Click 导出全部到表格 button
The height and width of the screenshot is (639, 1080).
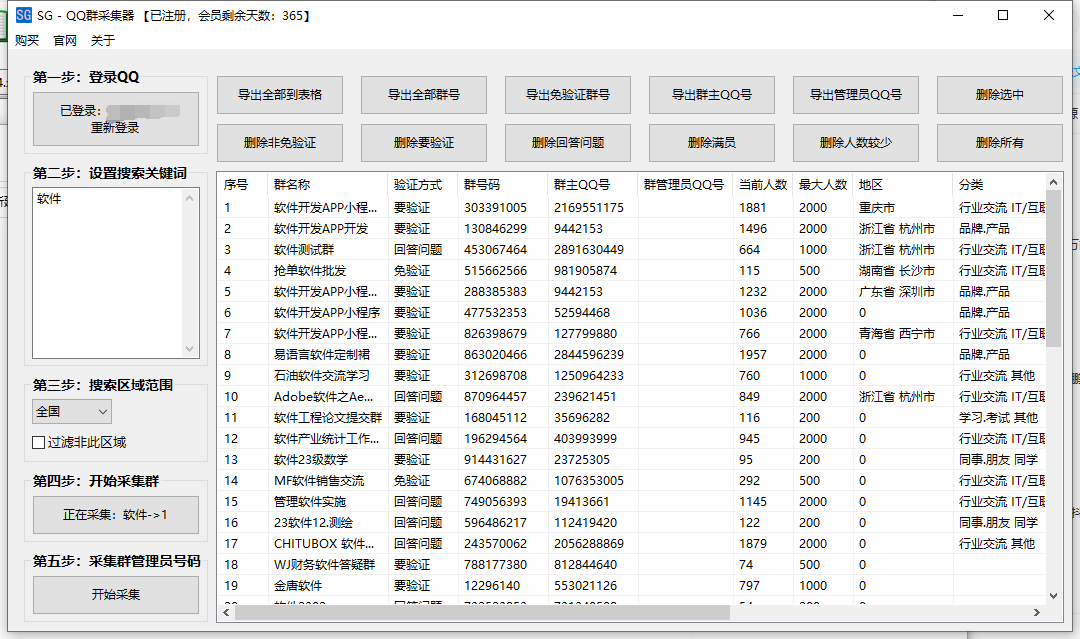pos(280,95)
